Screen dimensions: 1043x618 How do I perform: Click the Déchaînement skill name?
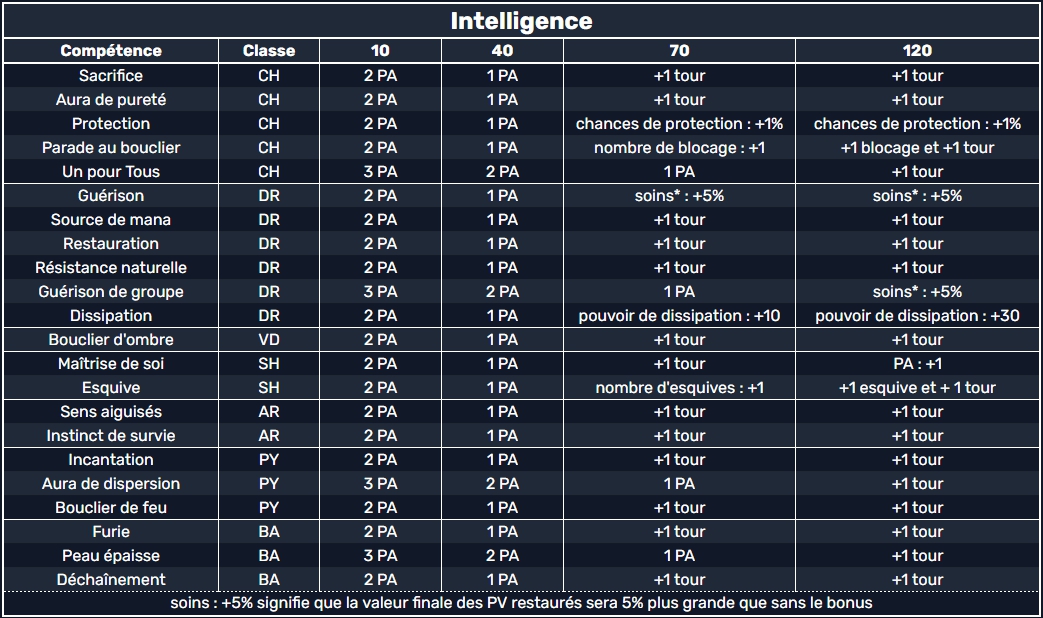coord(111,580)
